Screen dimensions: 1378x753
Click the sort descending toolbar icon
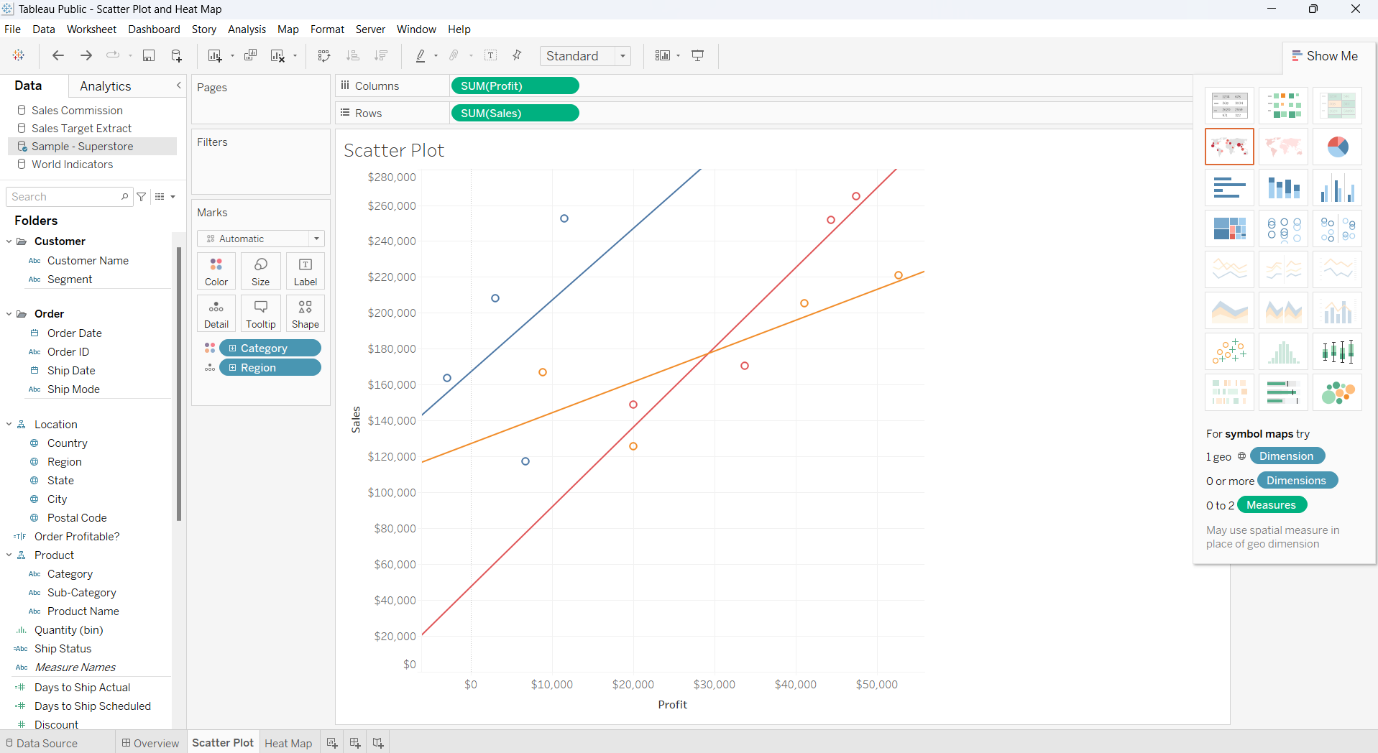tap(383, 55)
